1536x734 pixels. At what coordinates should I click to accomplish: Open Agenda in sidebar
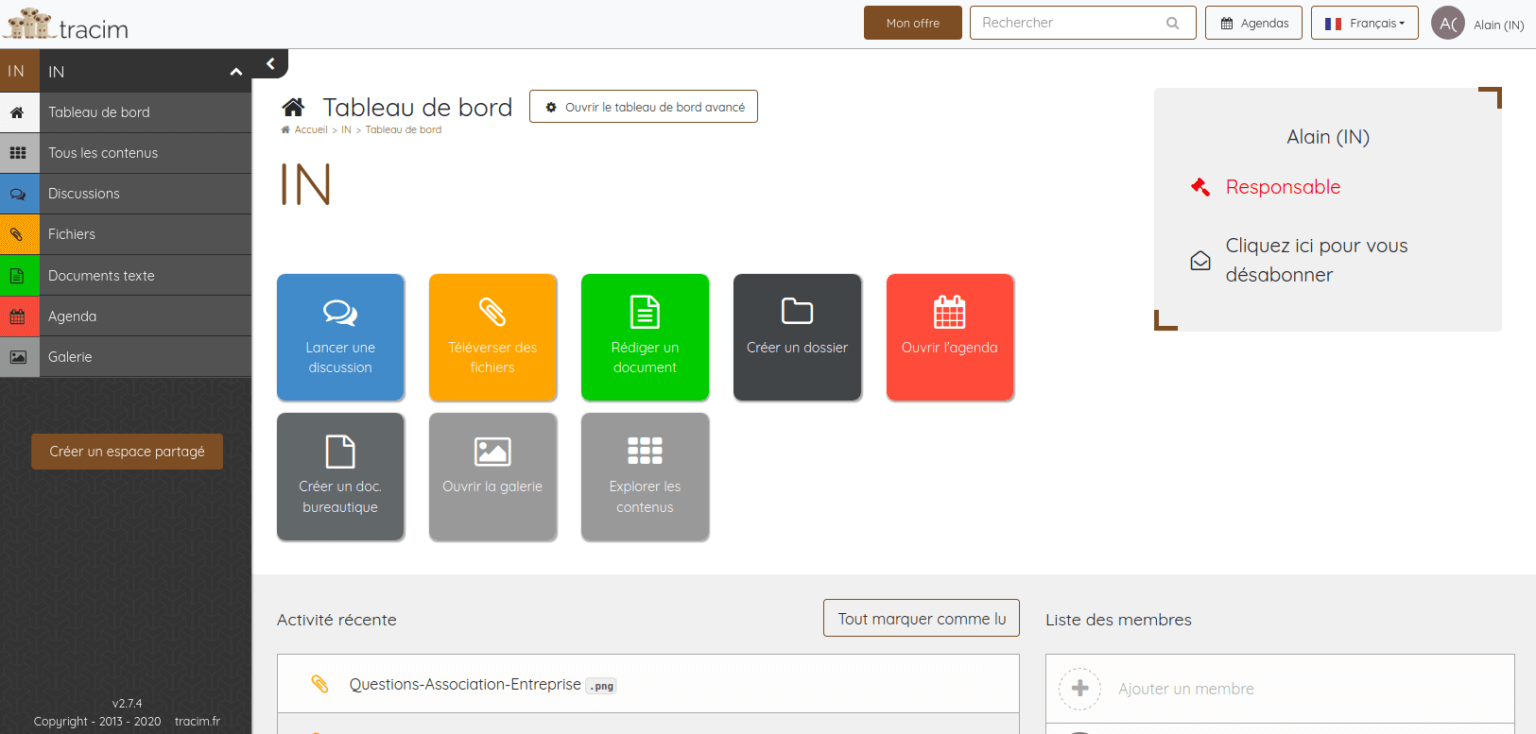[126, 316]
